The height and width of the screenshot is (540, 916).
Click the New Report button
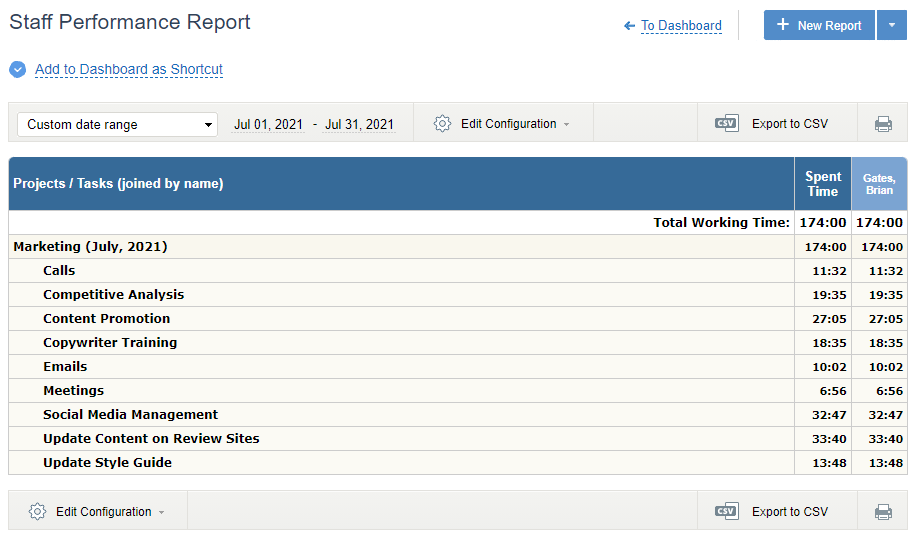[819, 25]
